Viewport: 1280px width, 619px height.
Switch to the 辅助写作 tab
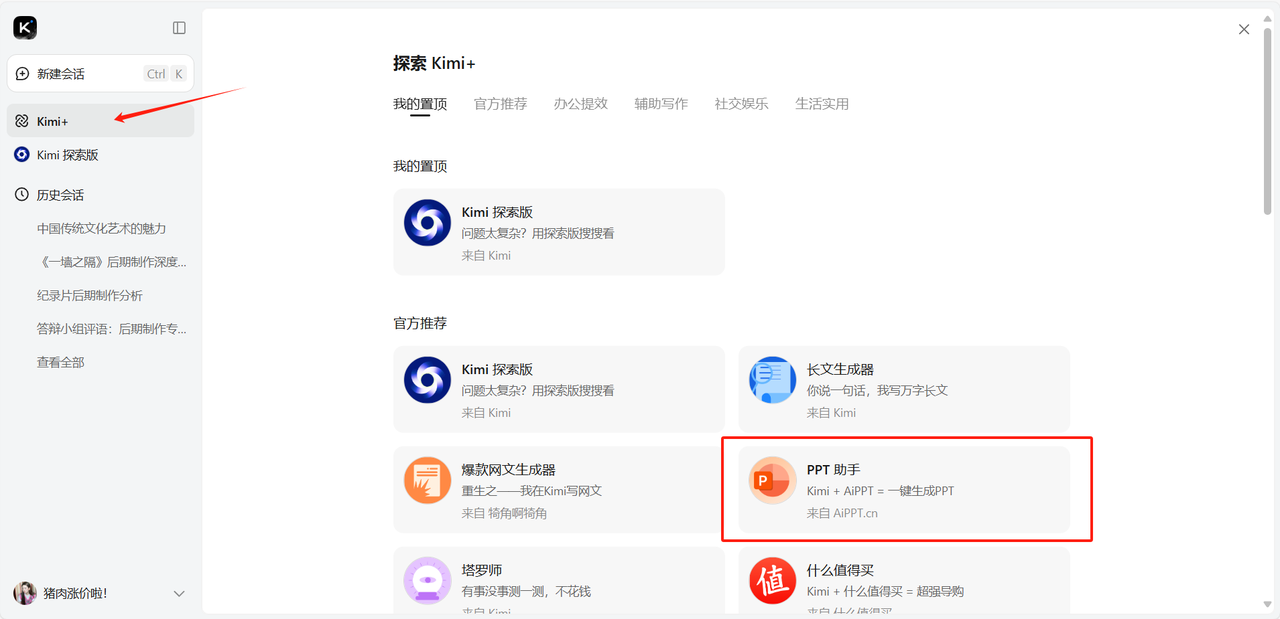click(661, 104)
